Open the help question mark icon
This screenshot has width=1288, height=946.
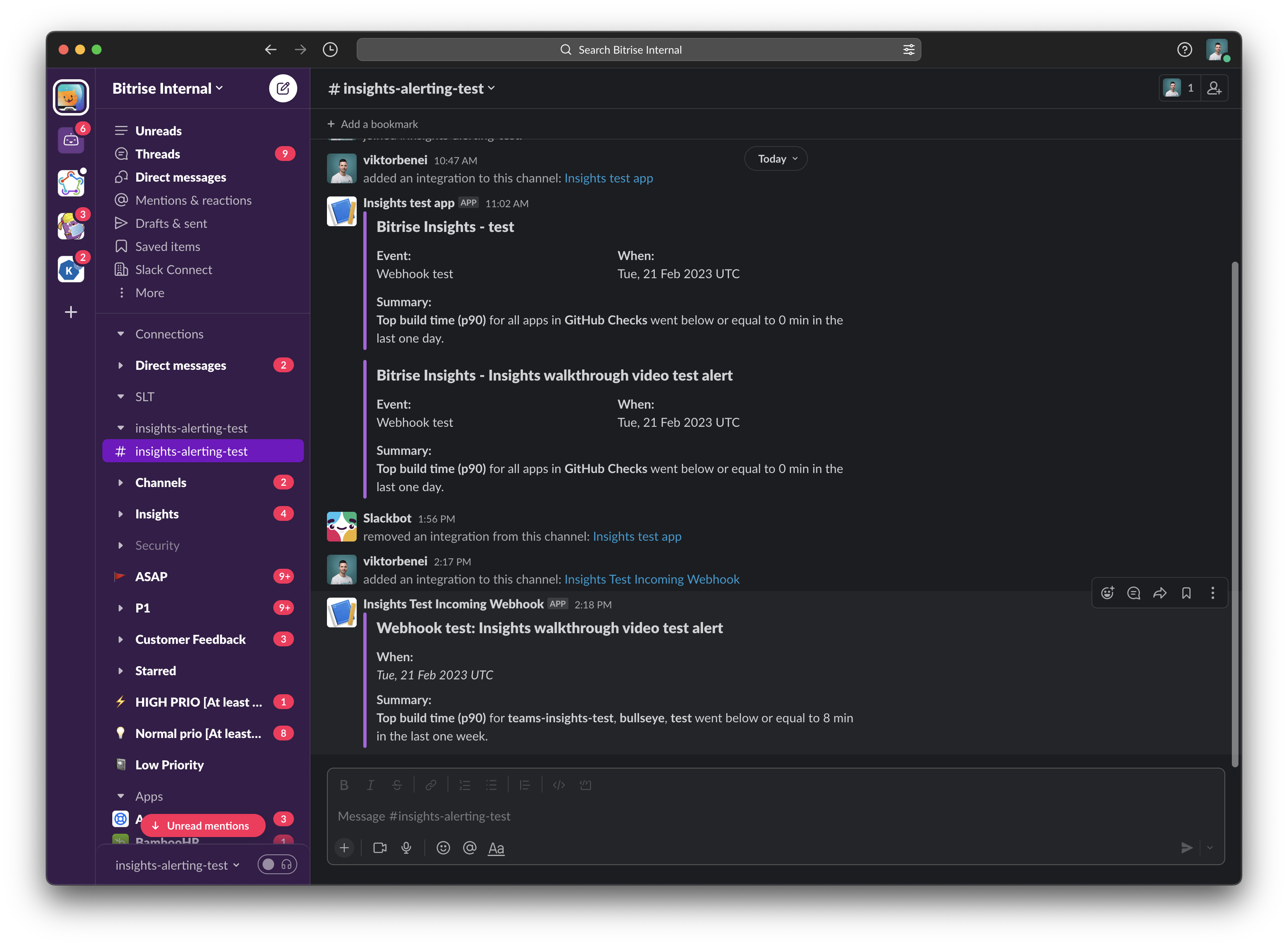tap(1184, 50)
